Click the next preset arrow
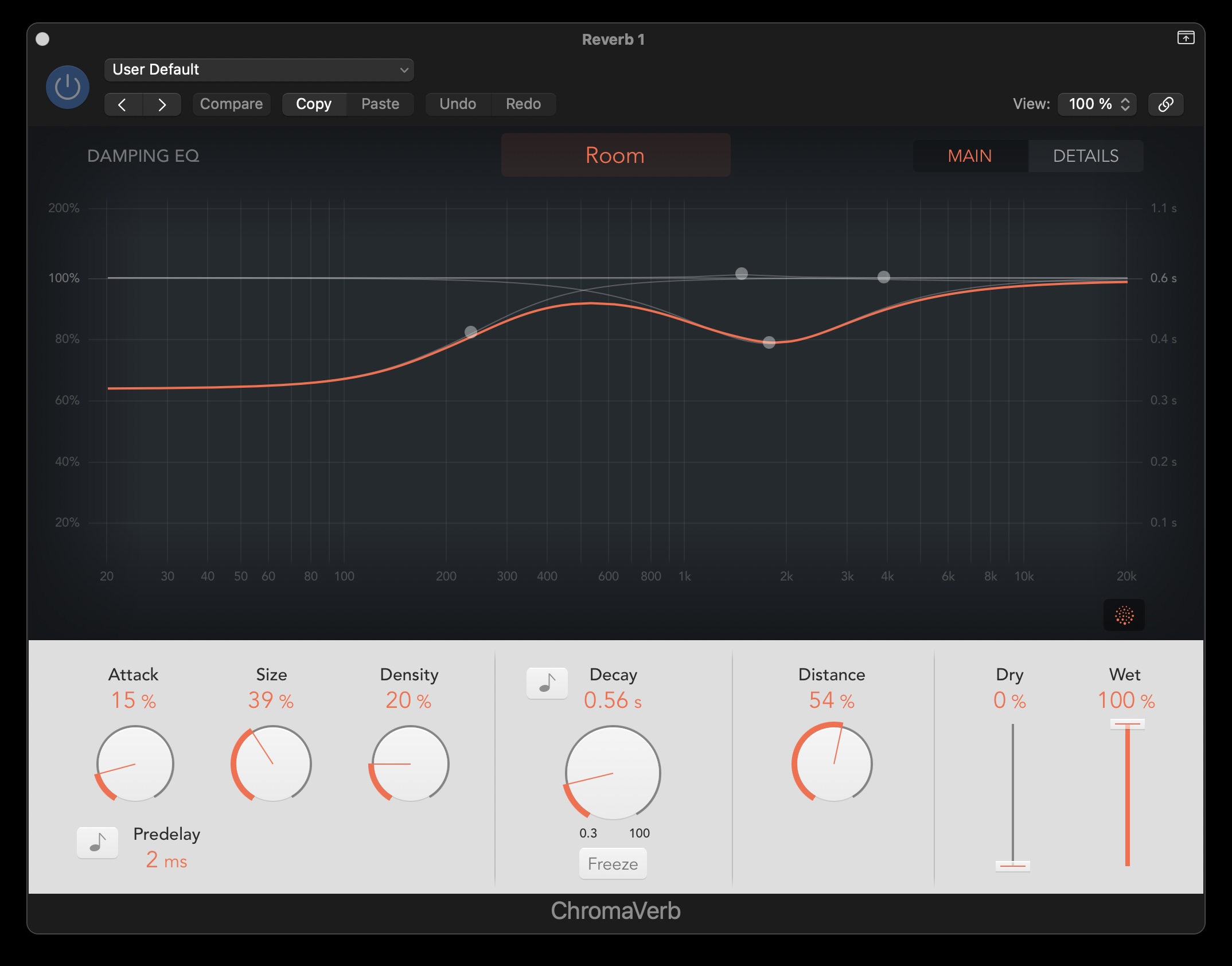 (x=162, y=104)
